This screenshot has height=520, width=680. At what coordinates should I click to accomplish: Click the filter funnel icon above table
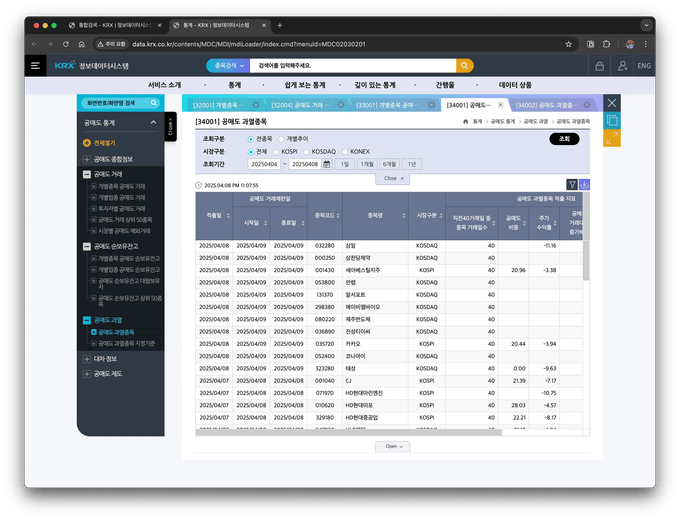point(572,185)
